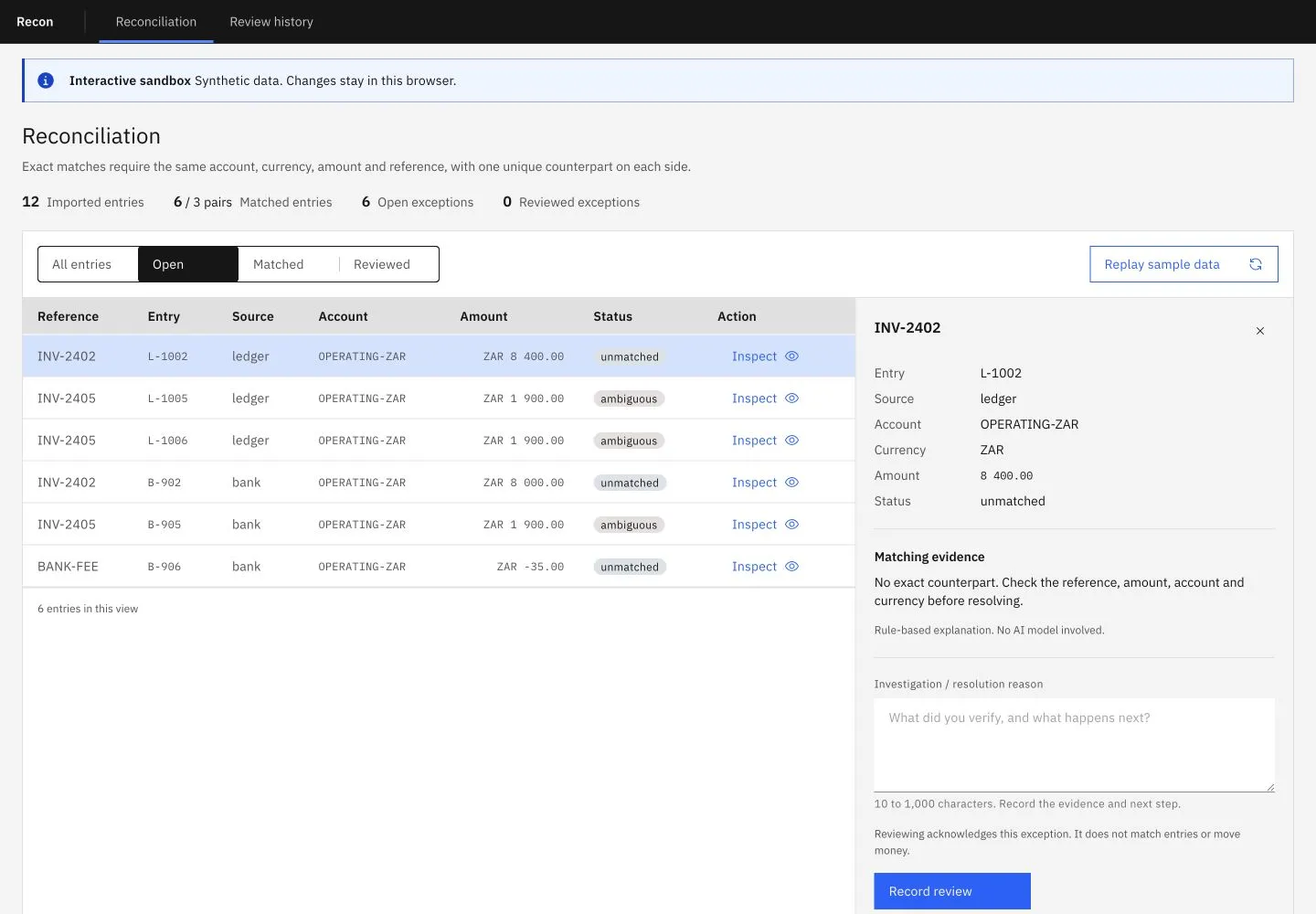Click 0 Reviewed exceptions stat

(x=571, y=202)
